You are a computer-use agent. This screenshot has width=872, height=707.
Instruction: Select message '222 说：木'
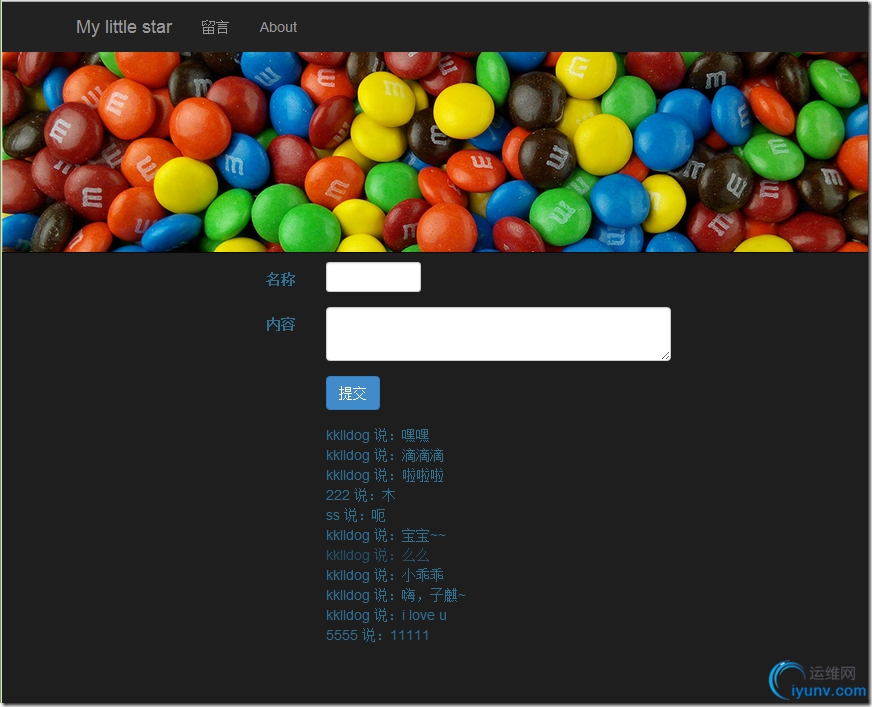coord(360,495)
